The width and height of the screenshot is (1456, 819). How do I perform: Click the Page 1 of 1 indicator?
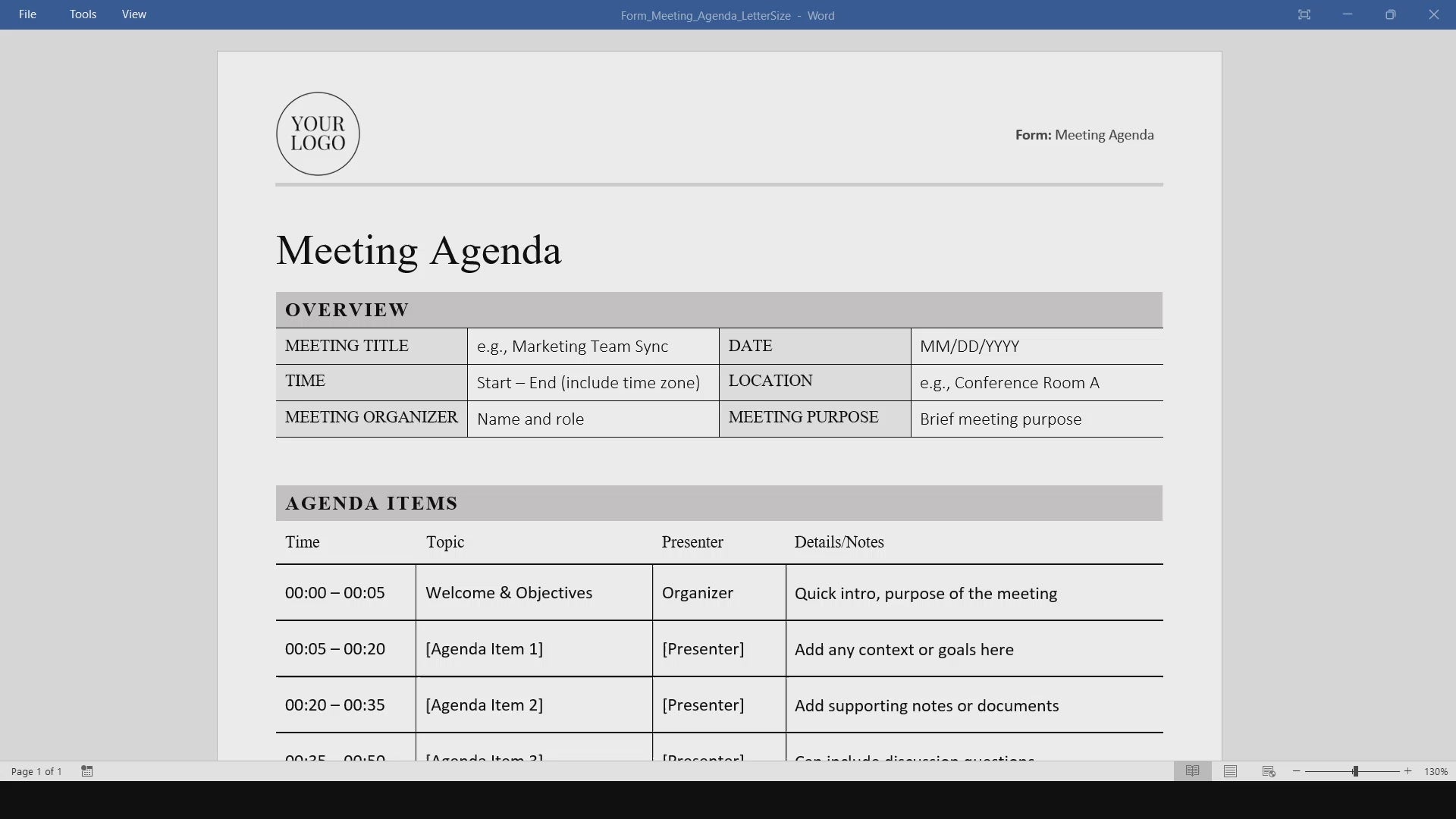[x=36, y=771]
